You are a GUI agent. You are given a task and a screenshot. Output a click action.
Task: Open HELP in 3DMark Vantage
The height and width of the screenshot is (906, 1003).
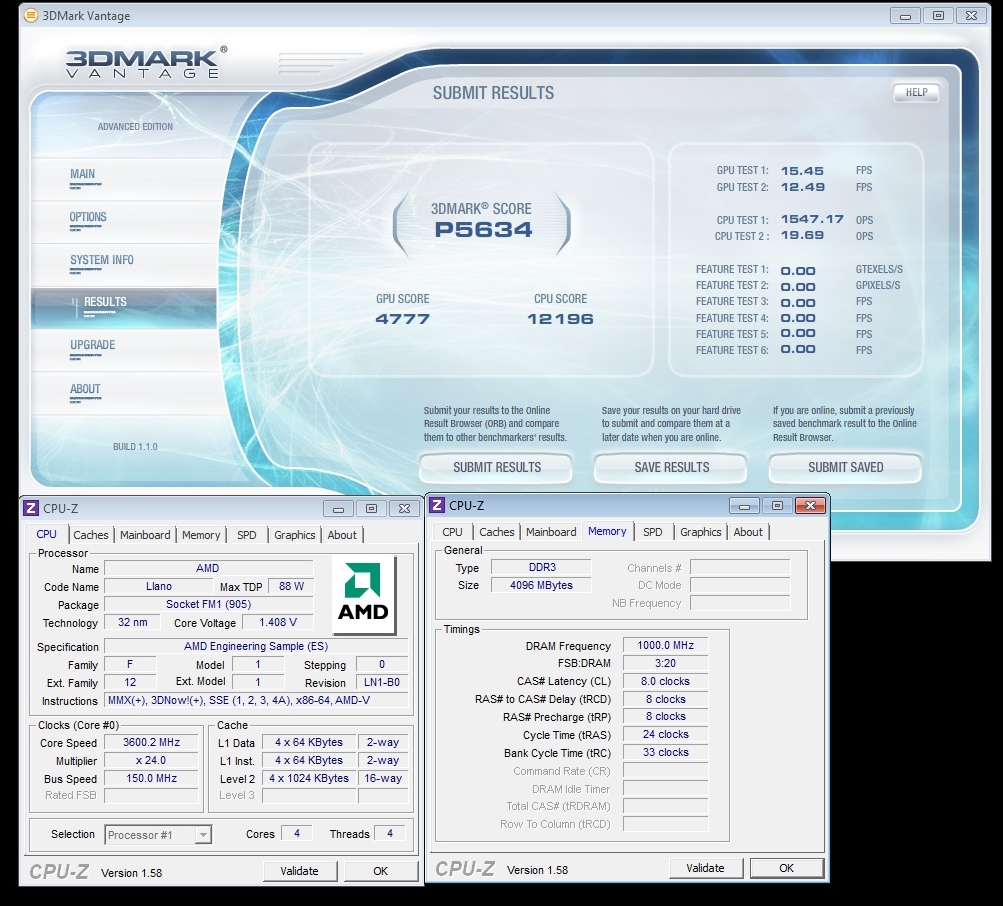coord(916,93)
